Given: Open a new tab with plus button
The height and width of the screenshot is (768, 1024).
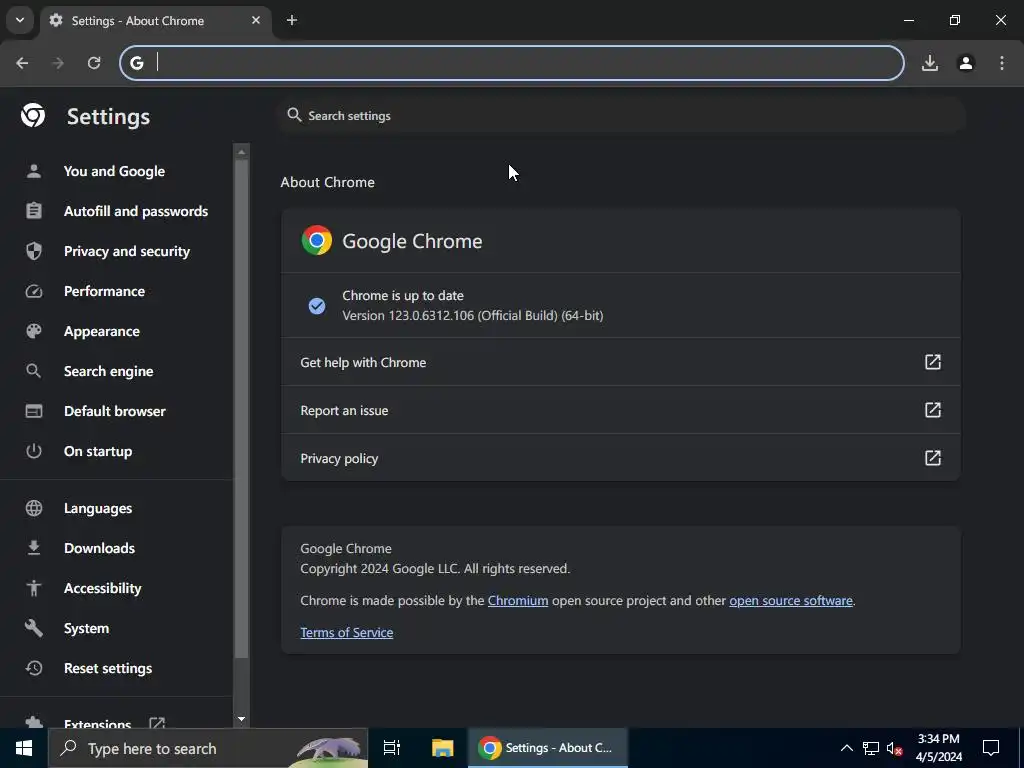Looking at the screenshot, I should 292,20.
